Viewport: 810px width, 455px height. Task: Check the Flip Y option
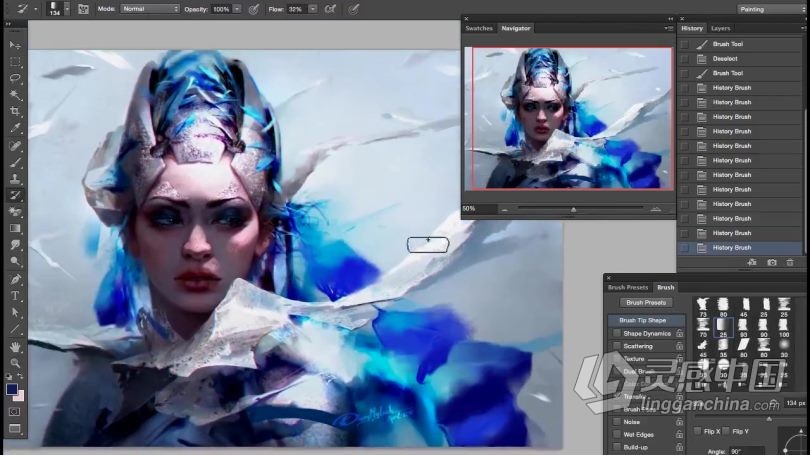coord(726,431)
